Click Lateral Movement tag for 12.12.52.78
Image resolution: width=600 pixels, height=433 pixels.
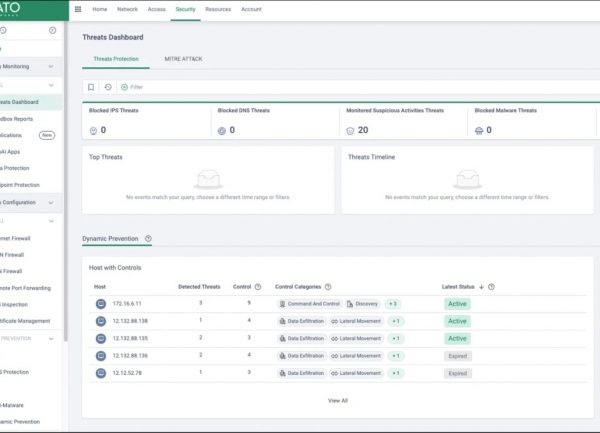click(x=356, y=373)
